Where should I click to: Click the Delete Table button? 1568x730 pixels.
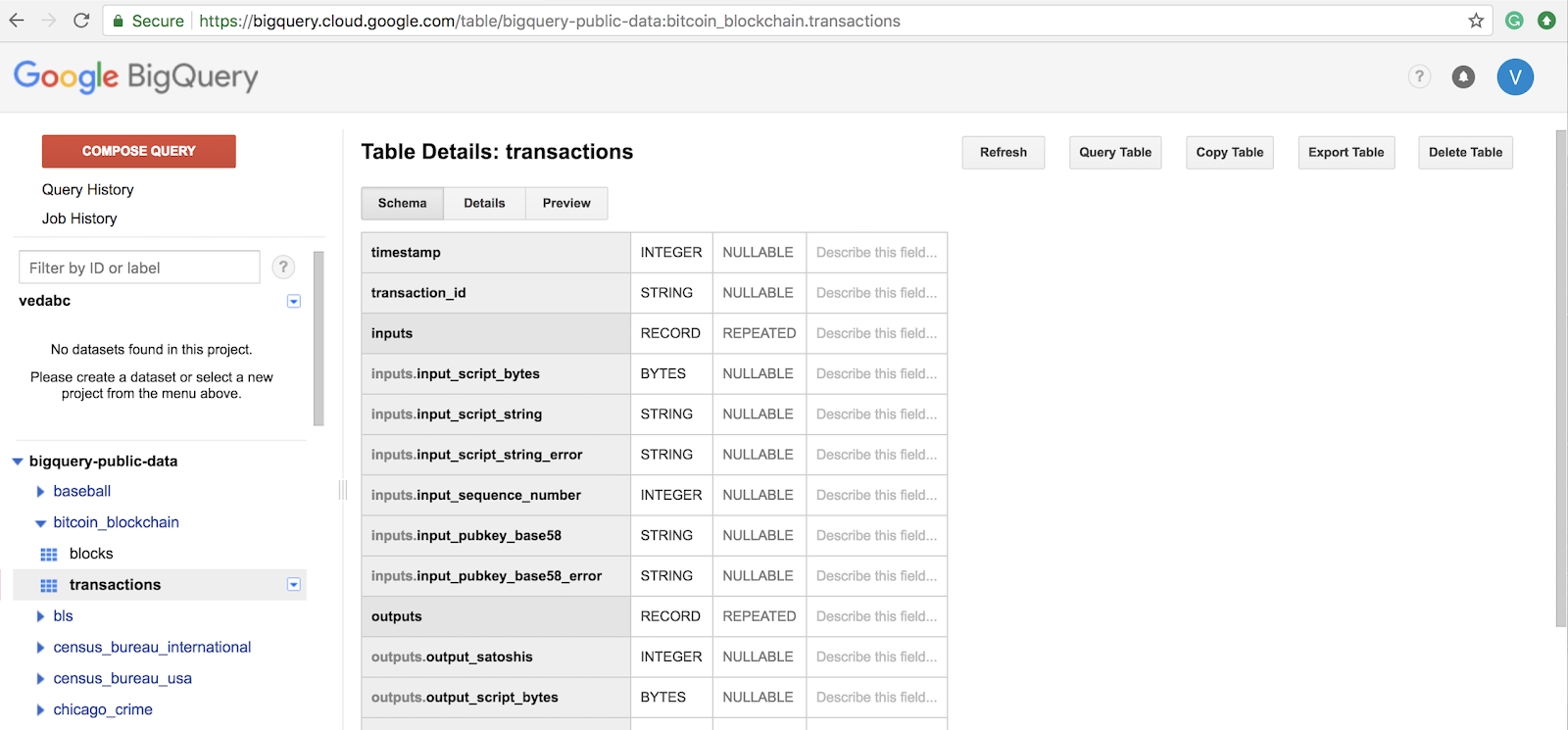click(1465, 152)
